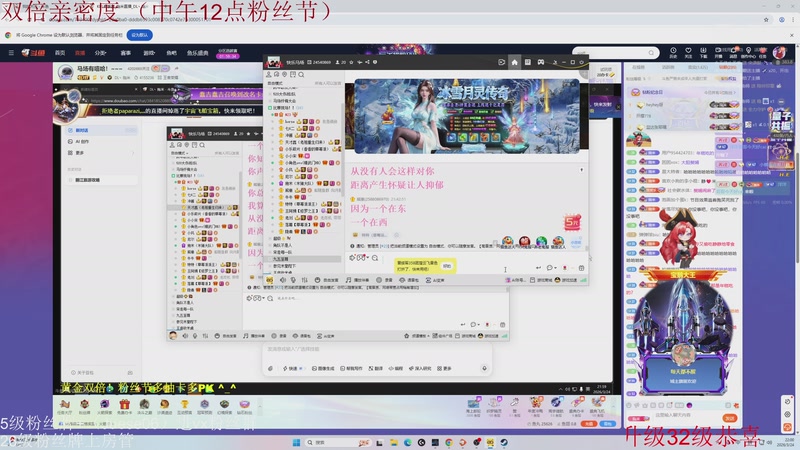Toggle the speaker in the front YY toolbar
The image size is (800, 450).
[x=283, y=280]
